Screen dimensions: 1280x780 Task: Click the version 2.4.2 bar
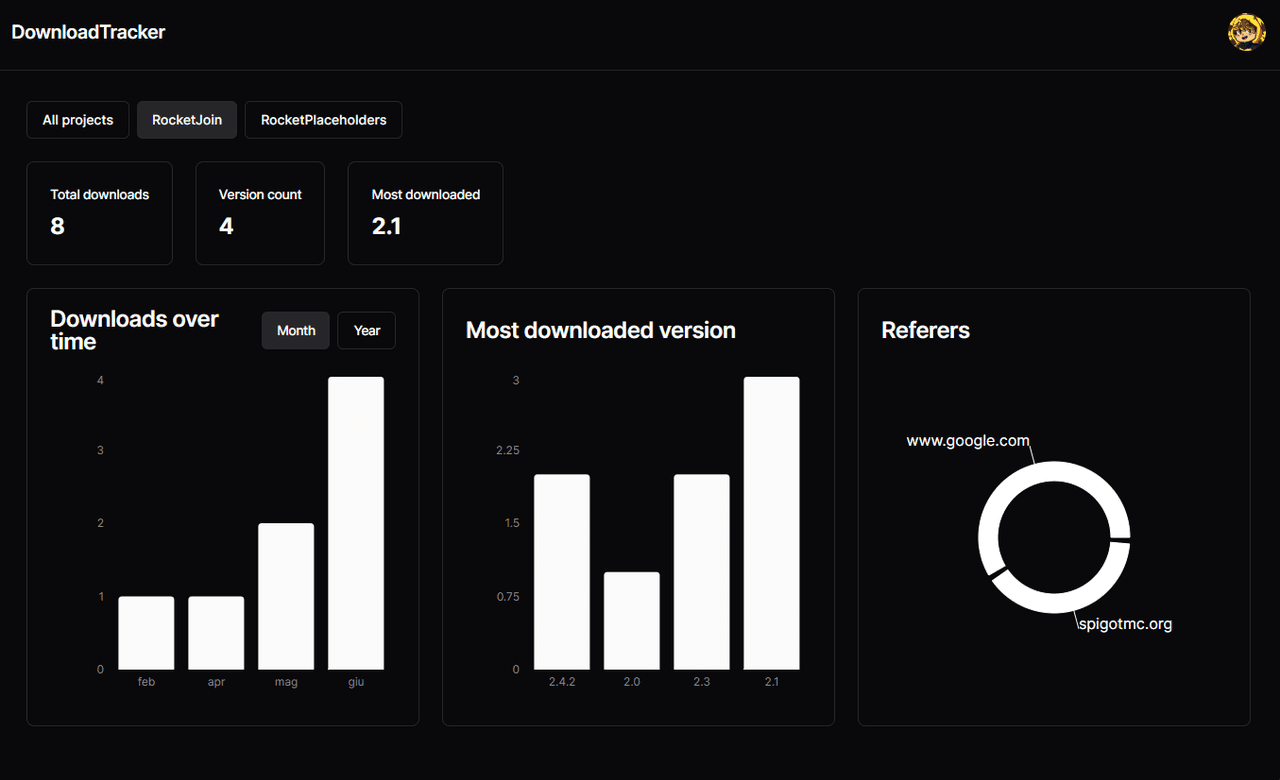tap(561, 572)
